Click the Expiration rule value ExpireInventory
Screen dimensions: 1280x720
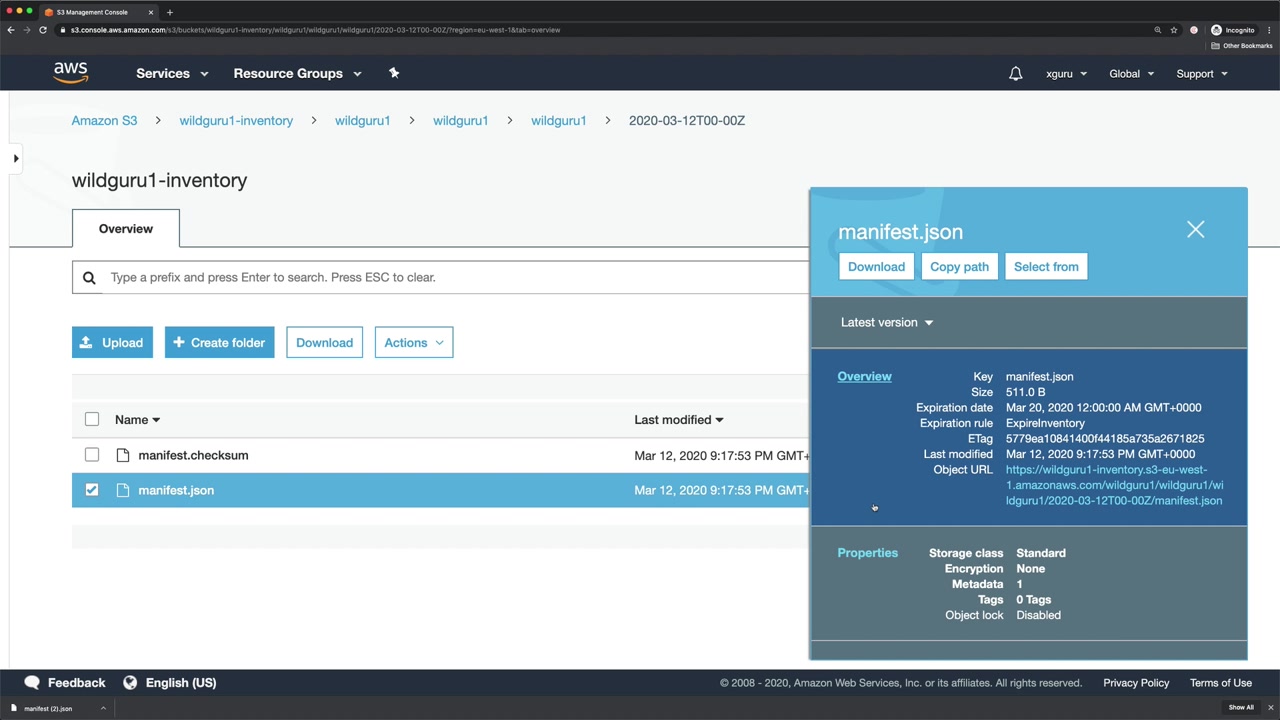click(x=1045, y=423)
